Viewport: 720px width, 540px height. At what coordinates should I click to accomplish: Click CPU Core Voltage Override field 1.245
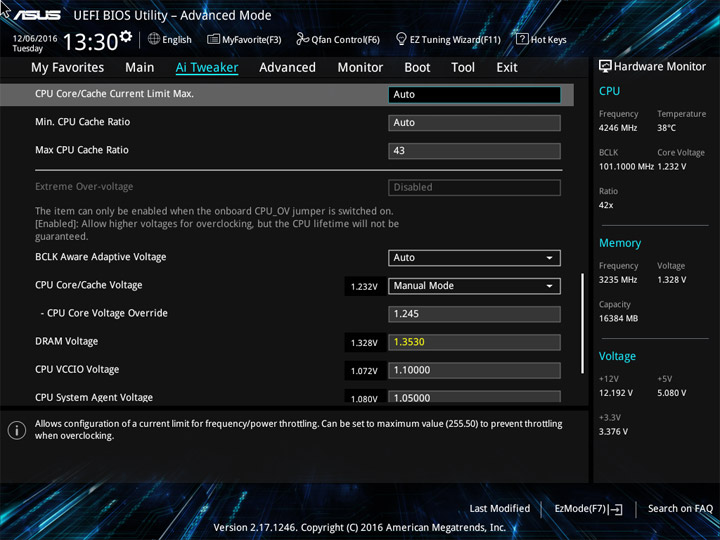474,314
